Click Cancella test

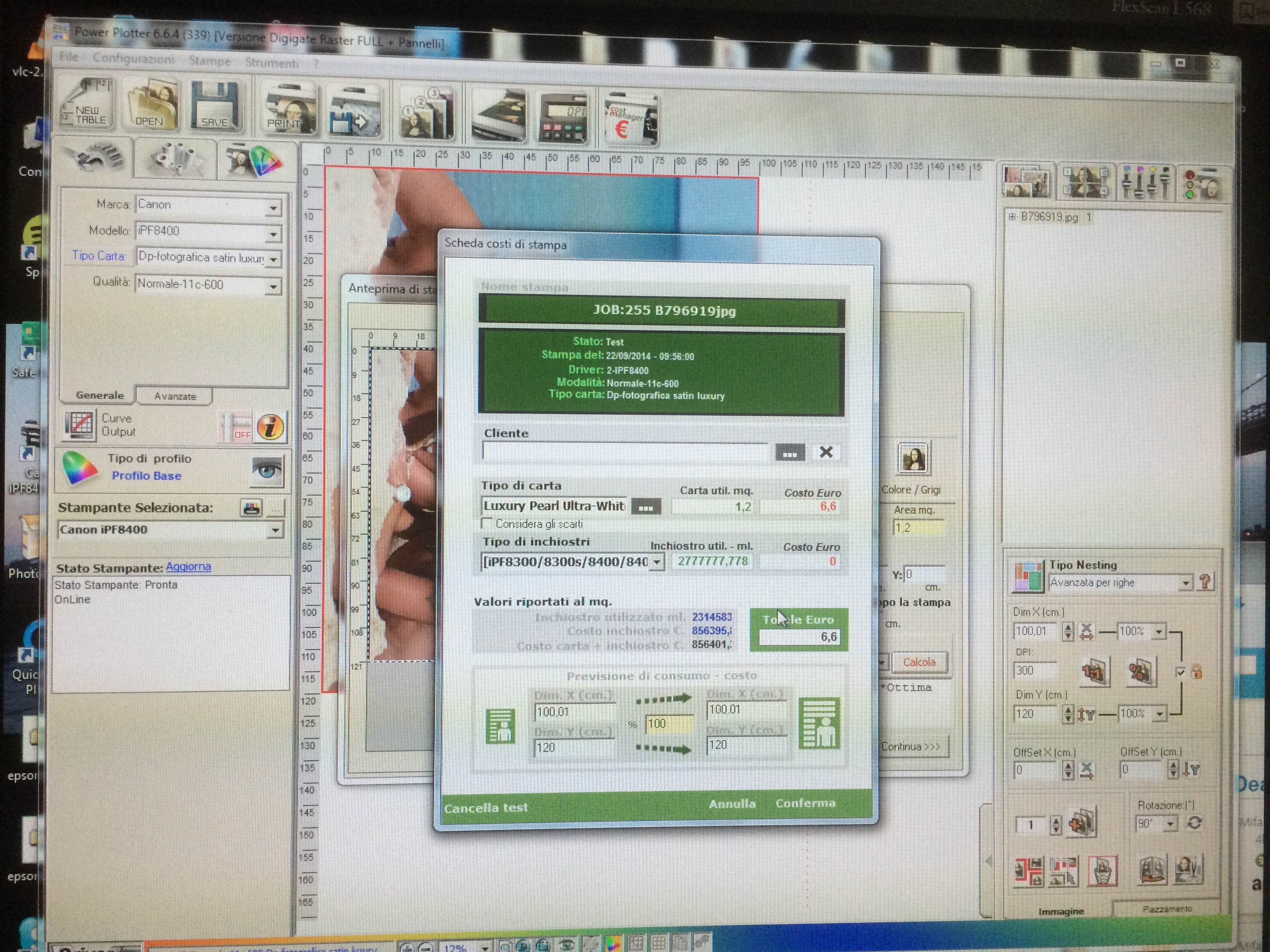(486, 807)
